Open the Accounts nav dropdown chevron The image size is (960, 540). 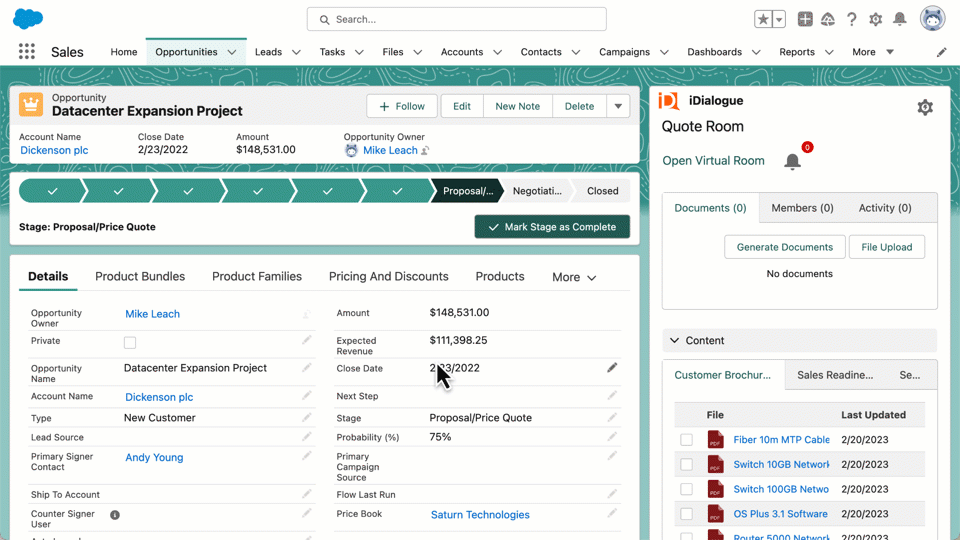tap(497, 52)
